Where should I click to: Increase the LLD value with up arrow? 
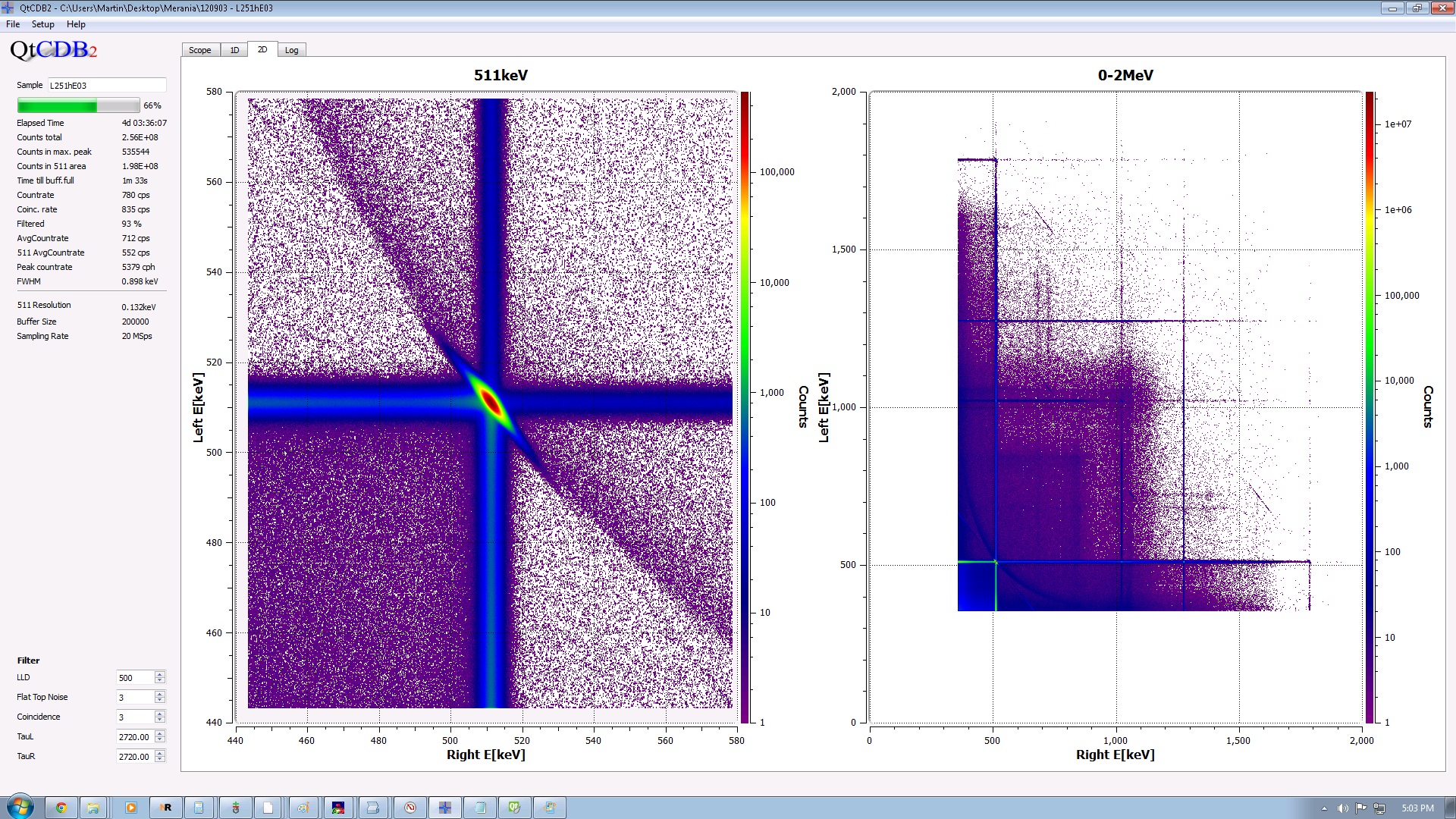coord(159,674)
